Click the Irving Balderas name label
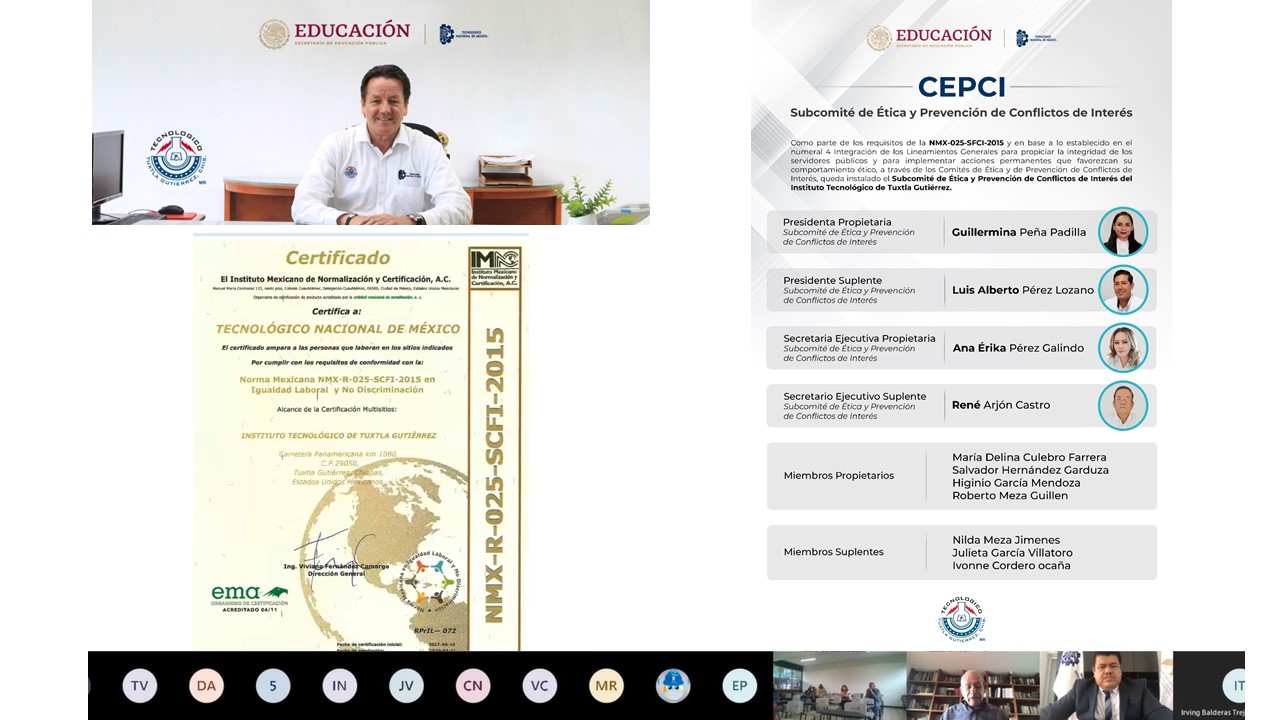Viewport: 1280px width, 720px height. [1212, 712]
